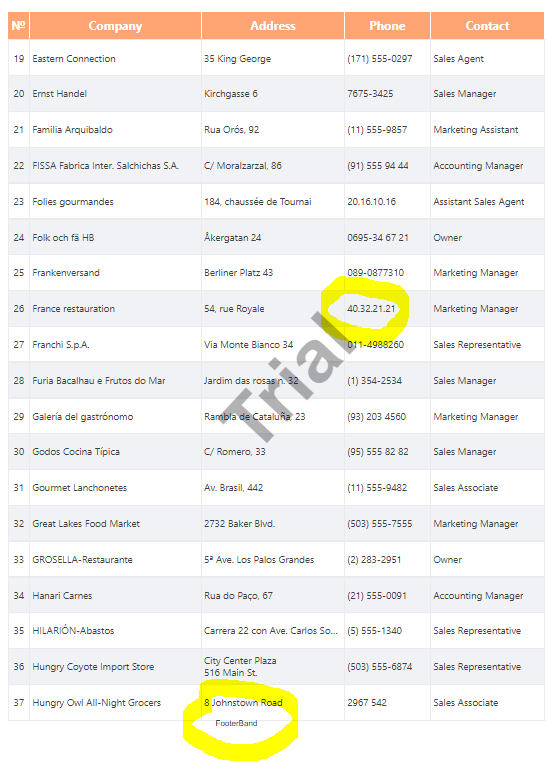The image size is (558, 761).
Task: Click the Address column header
Action: [273, 26]
